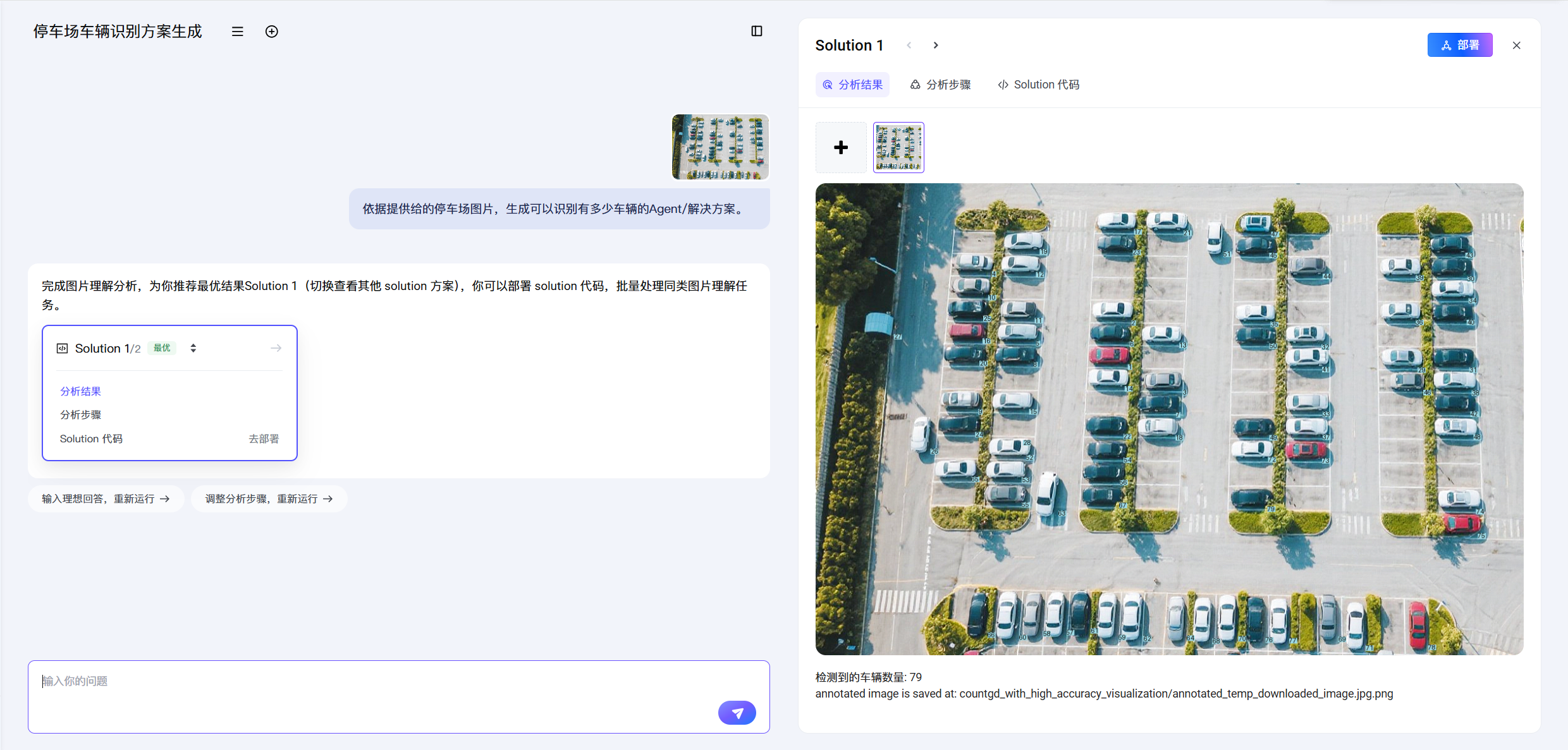Click the blue 部署 deploy button
This screenshot has width=1568, height=750.
point(1459,45)
